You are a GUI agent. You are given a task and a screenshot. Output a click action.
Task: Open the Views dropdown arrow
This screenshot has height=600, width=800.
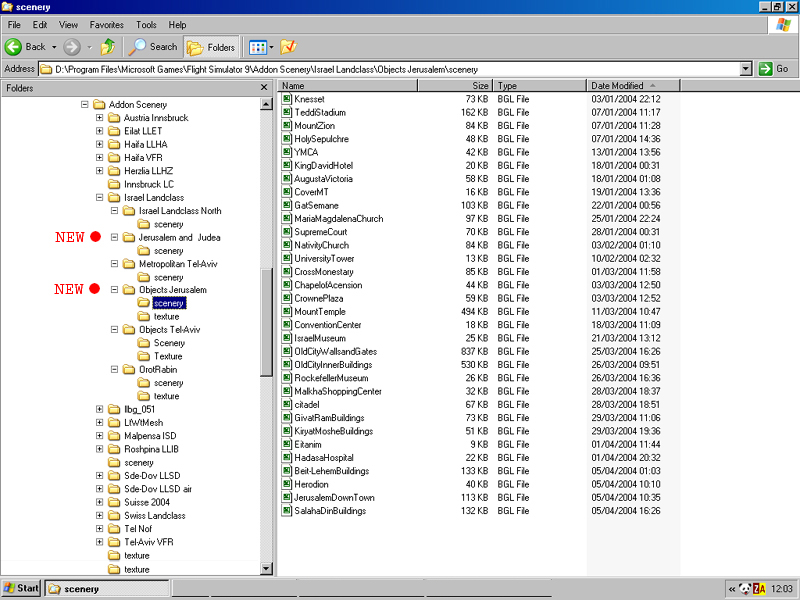coord(271,47)
